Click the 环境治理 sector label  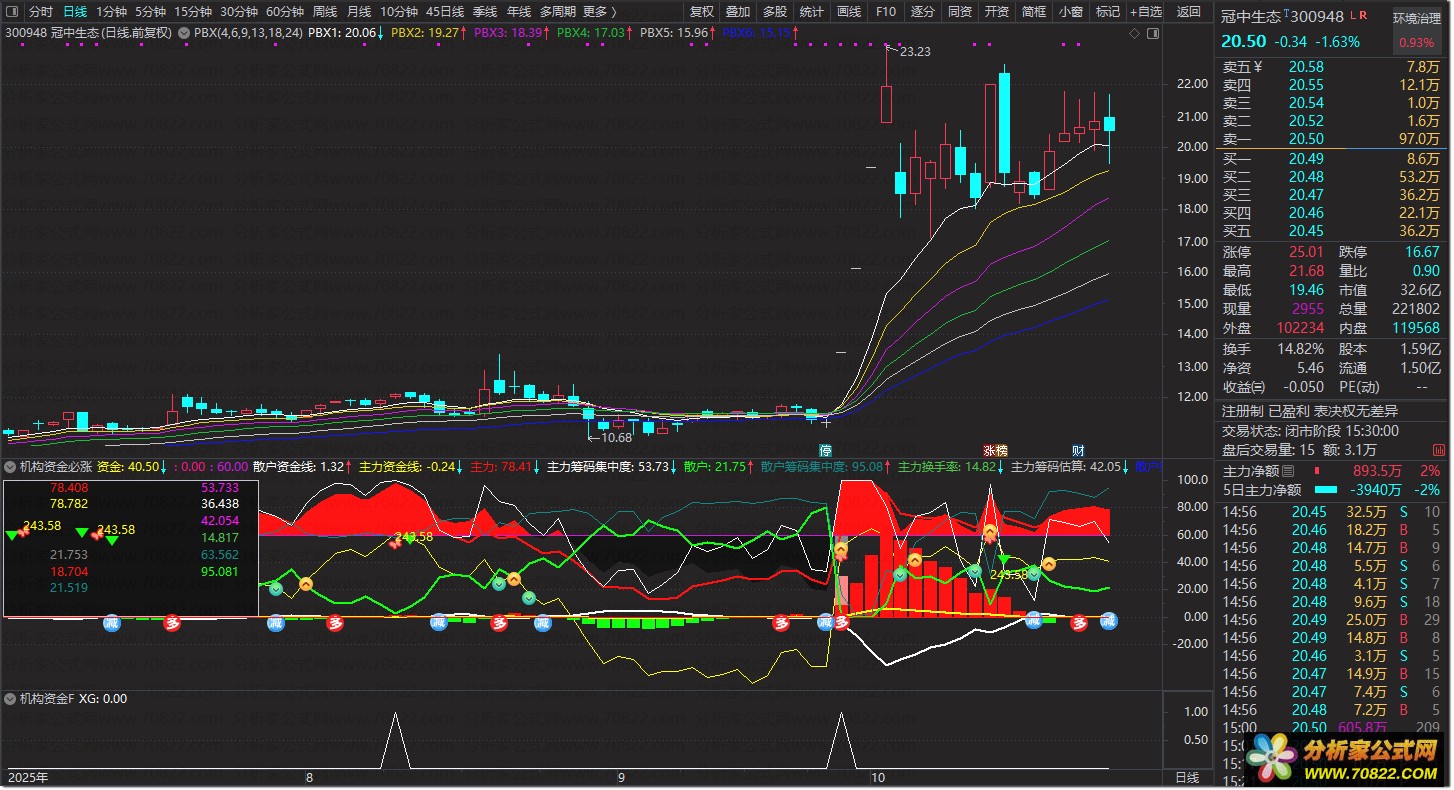1415,18
